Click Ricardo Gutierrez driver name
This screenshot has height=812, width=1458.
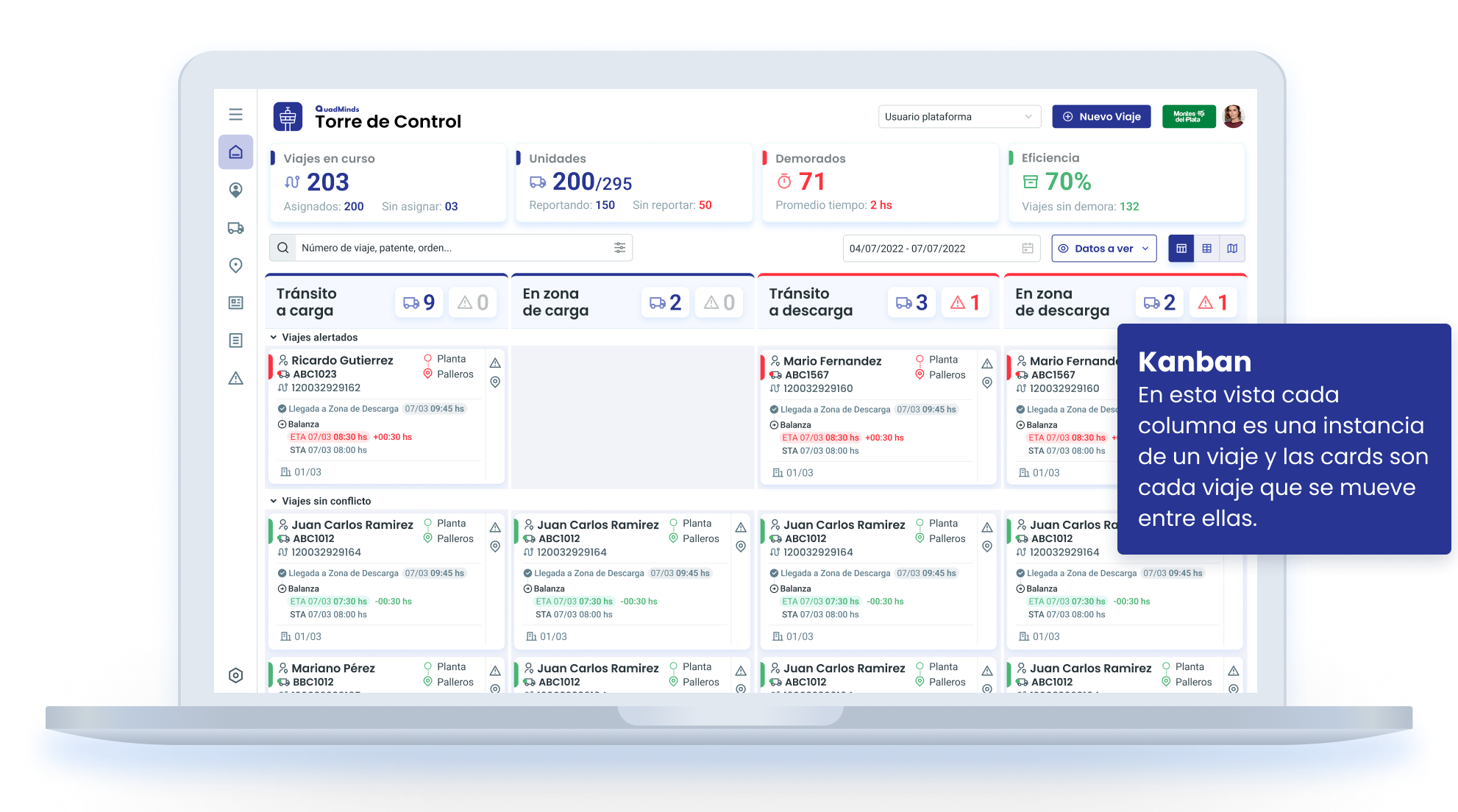click(x=342, y=360)
